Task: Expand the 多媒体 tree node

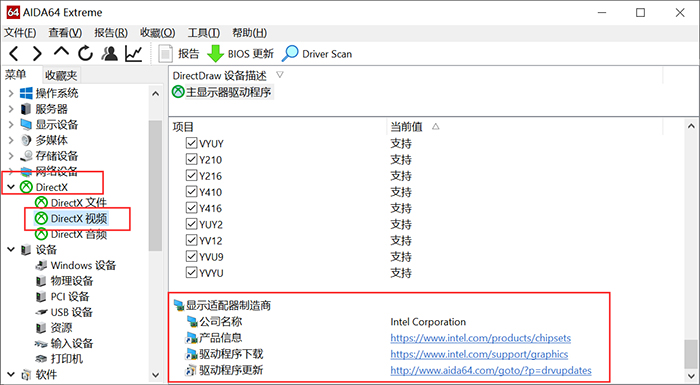Action: [x=11, y=140]
